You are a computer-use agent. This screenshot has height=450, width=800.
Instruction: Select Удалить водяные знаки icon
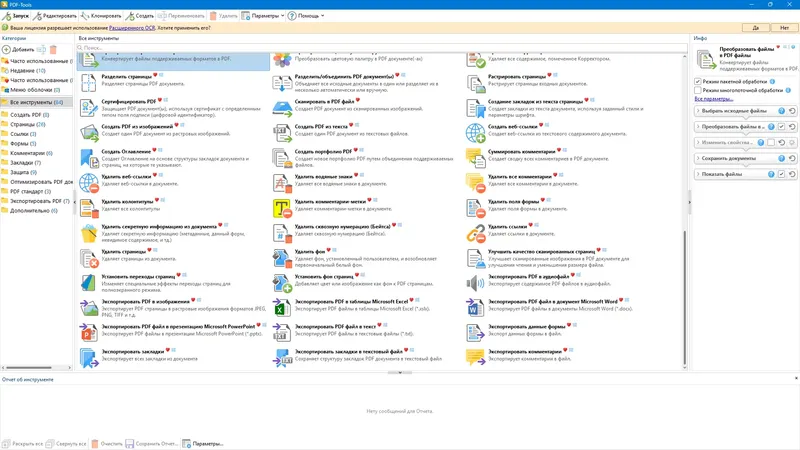pyautogui.click(x=282, y=183)
